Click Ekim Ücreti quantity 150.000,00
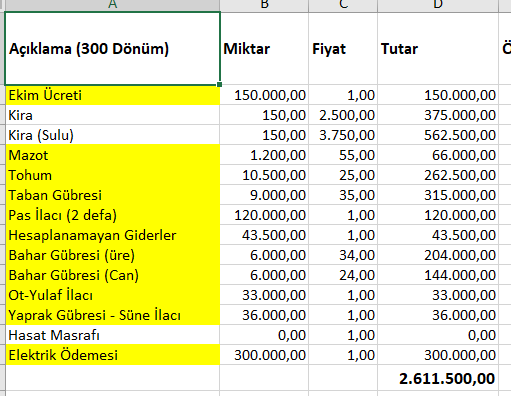 point(264,95)
